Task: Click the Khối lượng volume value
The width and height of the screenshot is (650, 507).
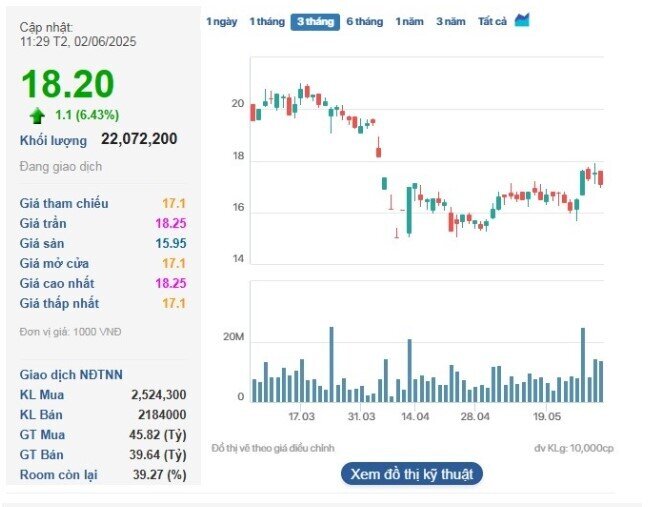Action: coord(139,139)
